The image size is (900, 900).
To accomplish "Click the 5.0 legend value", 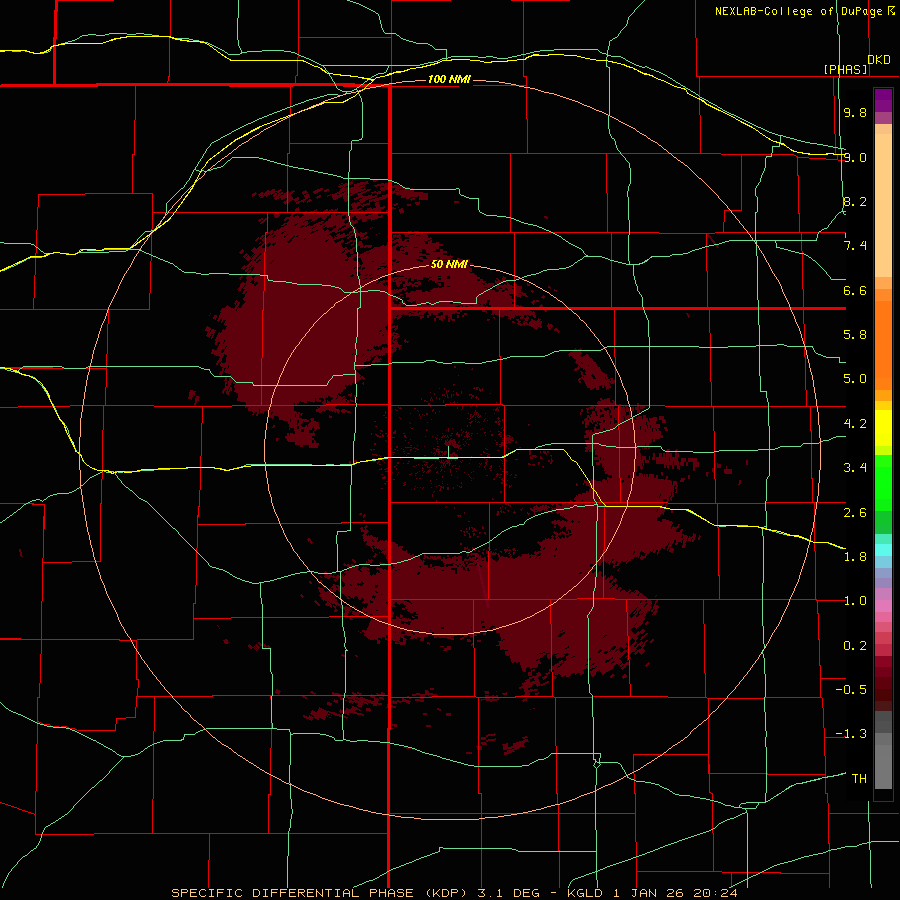I will coord(855,379).
